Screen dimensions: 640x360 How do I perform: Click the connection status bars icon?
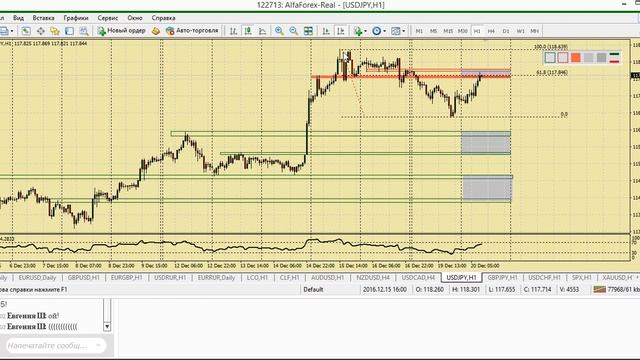[599, 289]
